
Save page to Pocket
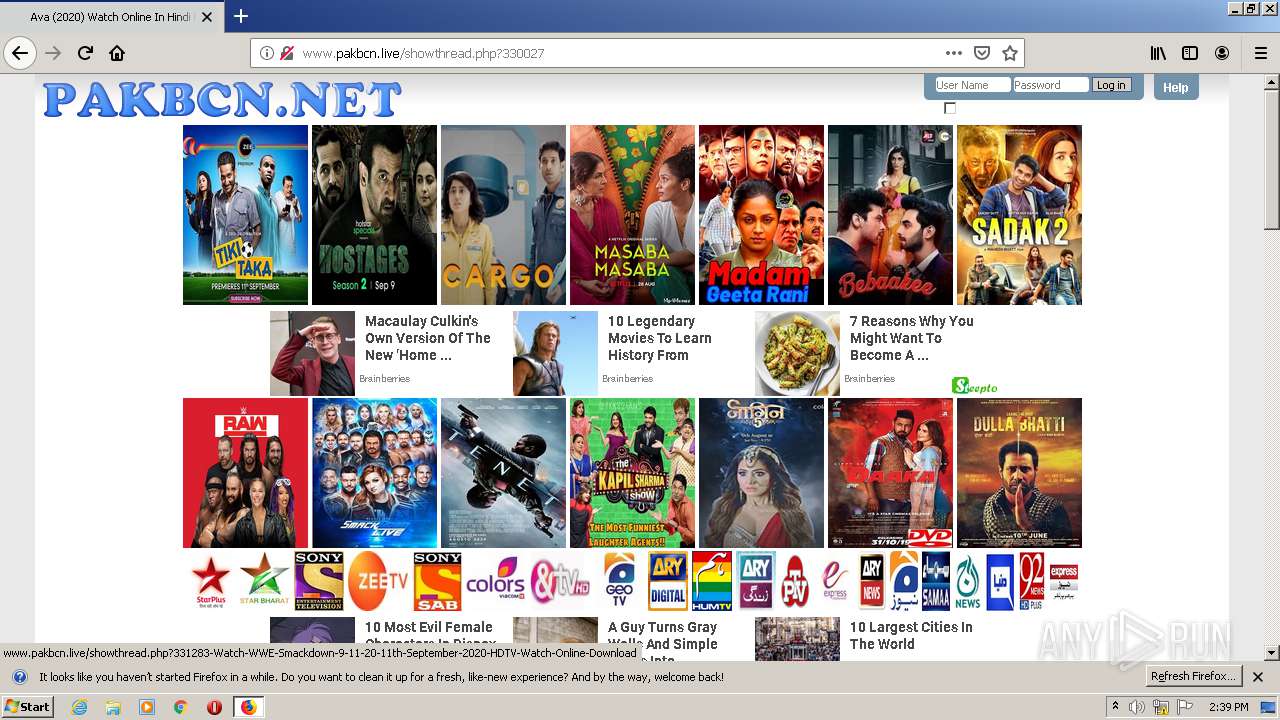pyautogui.click(x=982, y=53)
